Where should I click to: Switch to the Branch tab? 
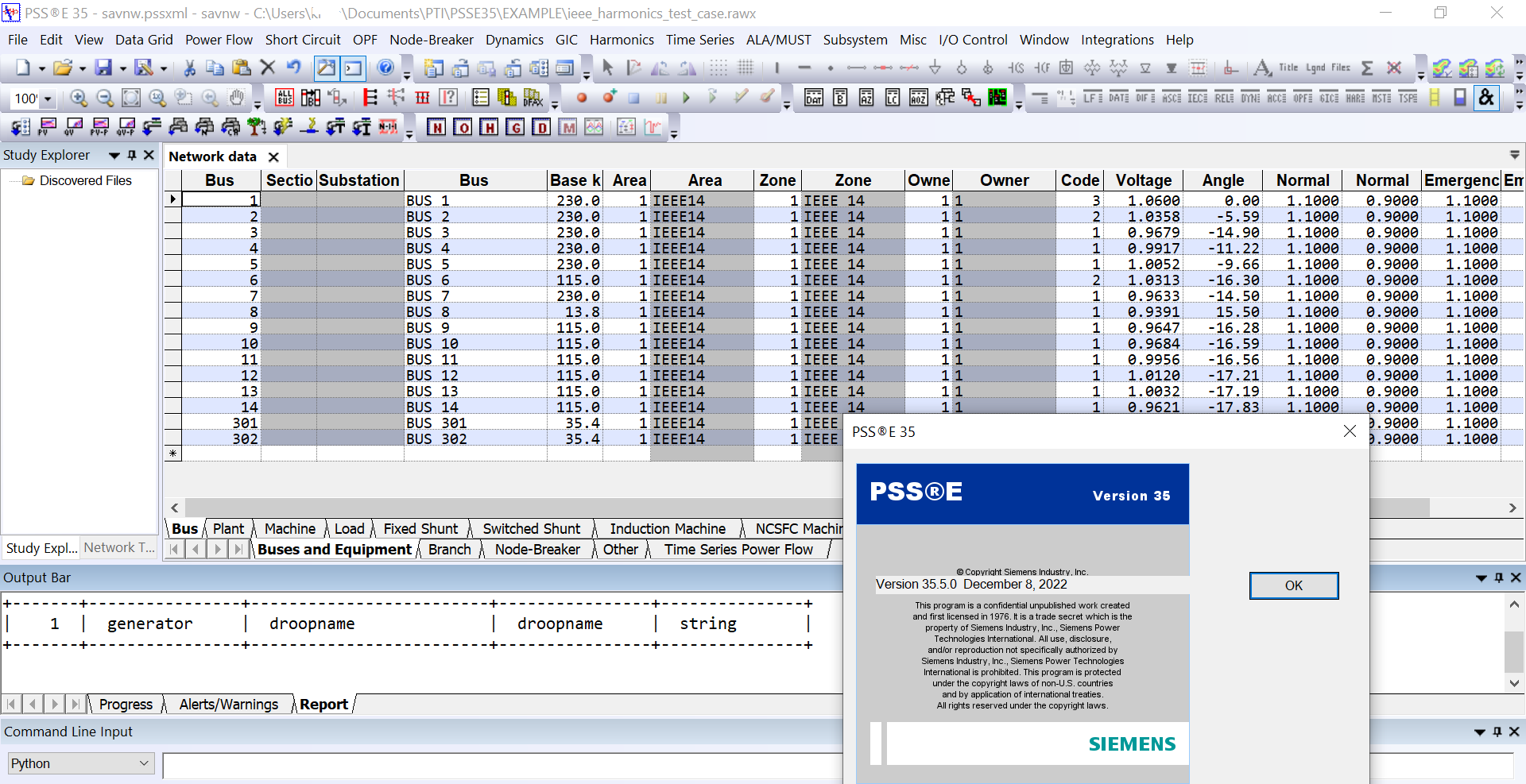[x=449, y=549]
